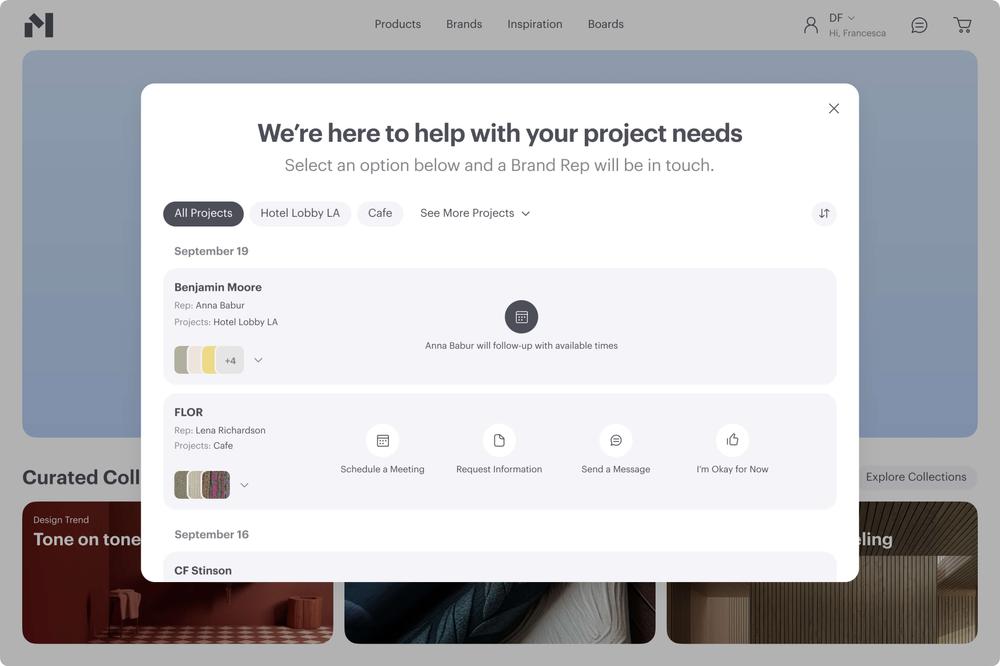Screen dimensions: 1000x666
Task: Click the pink patterned FLOR swatch
Action: coord(217,485)
